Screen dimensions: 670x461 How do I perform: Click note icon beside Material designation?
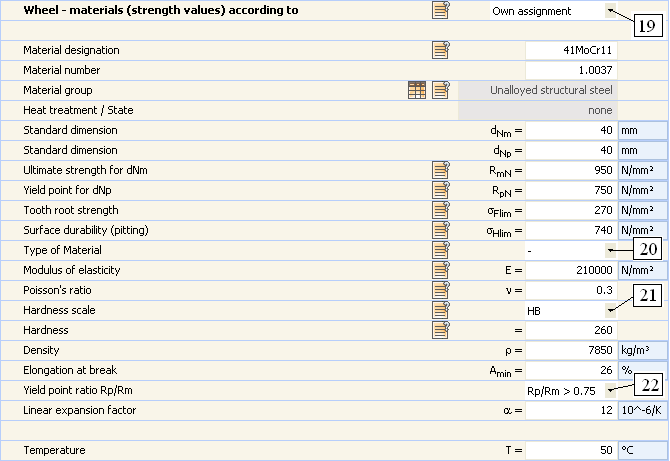(441, 50)
